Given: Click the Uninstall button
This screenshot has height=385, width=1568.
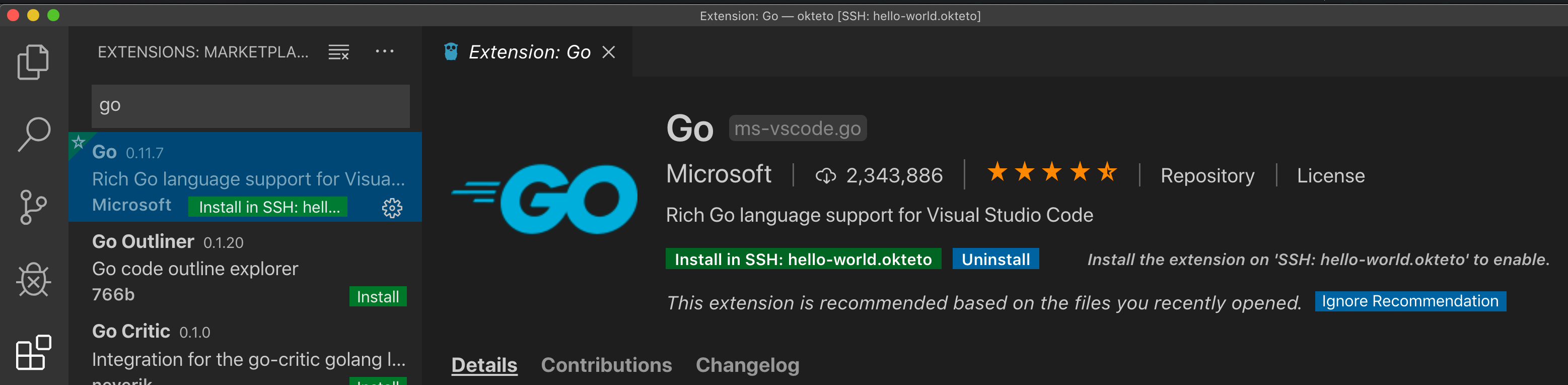Looking at the screenshot, I should click(995, 259).
